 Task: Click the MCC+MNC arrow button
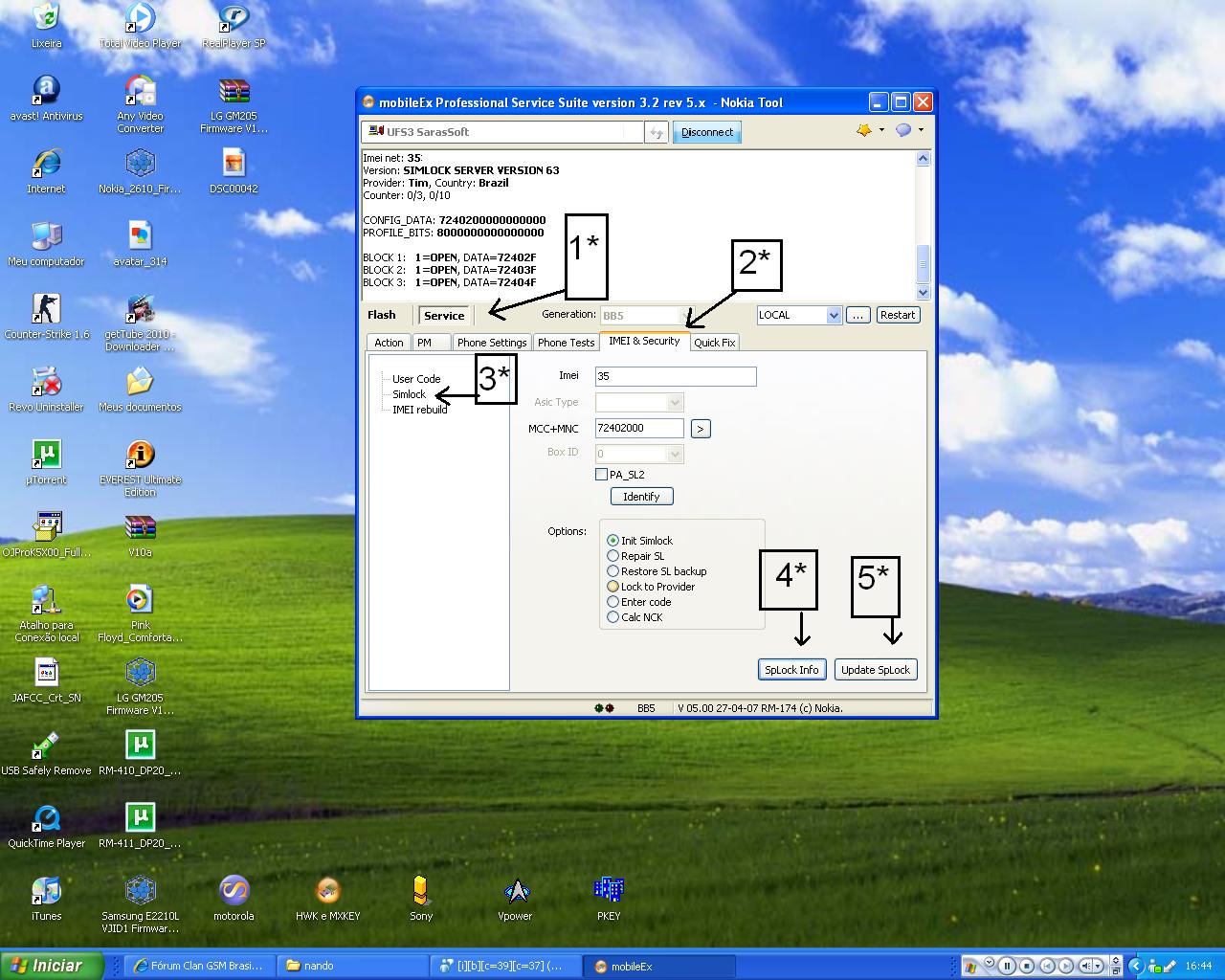coord(701,429)
